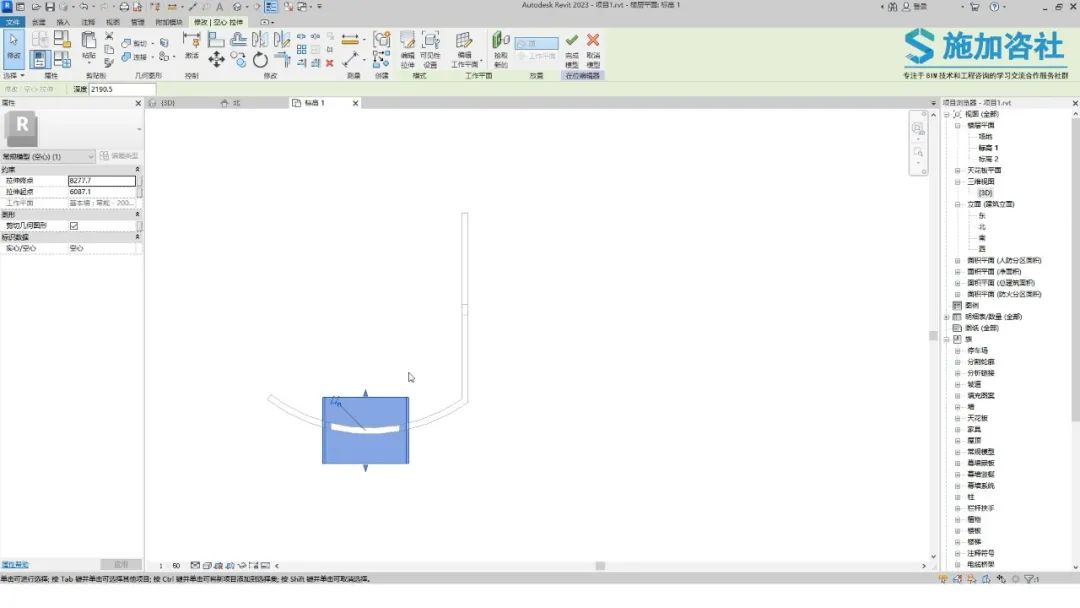Image resolution: width=1080 pixels, height=608 pixels.
Task: Open the type selector dropdown 常规模型 (空心)
Action: [48, 156]
